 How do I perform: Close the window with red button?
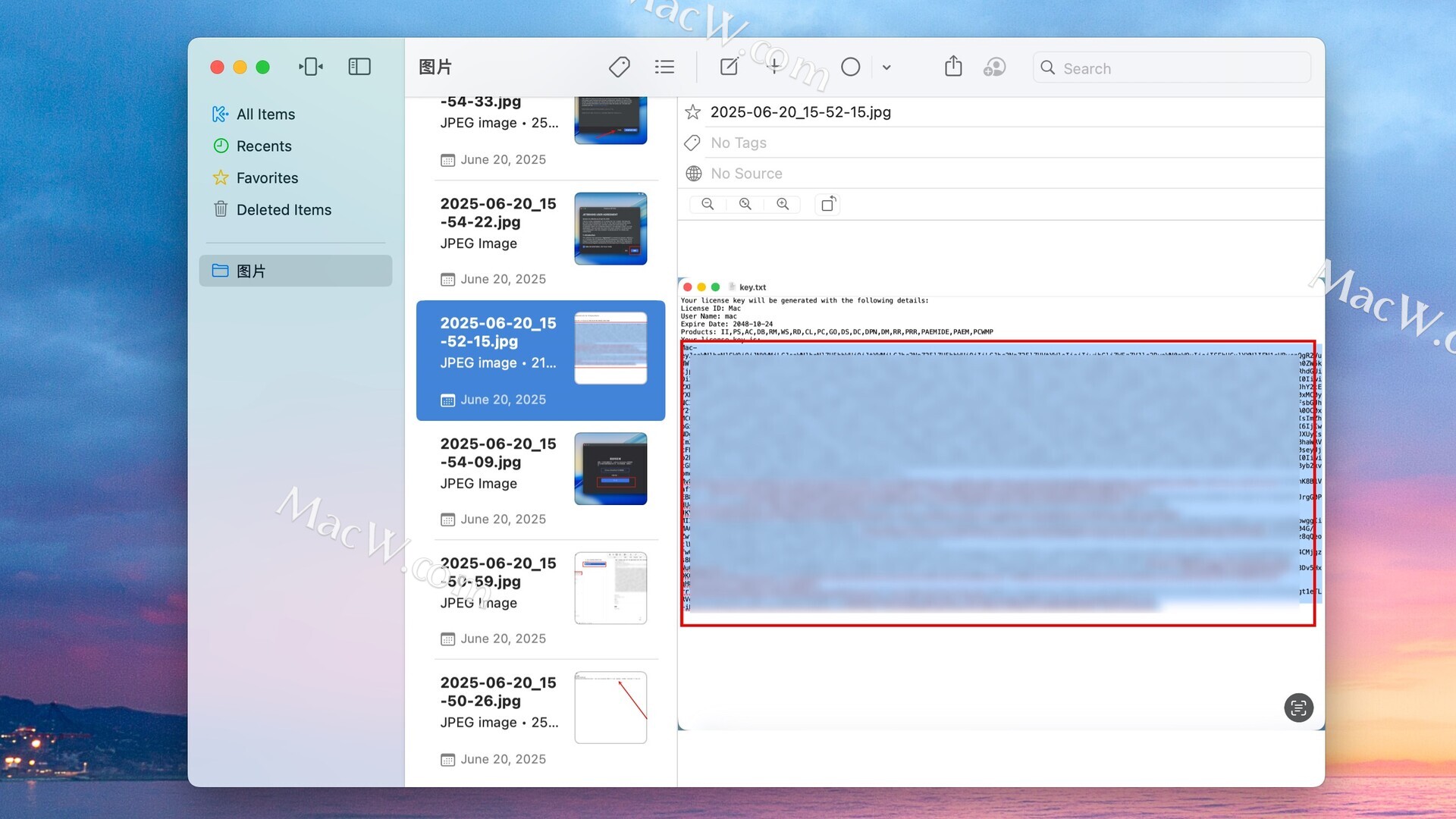pyautogui.click(x=217, y=67)
